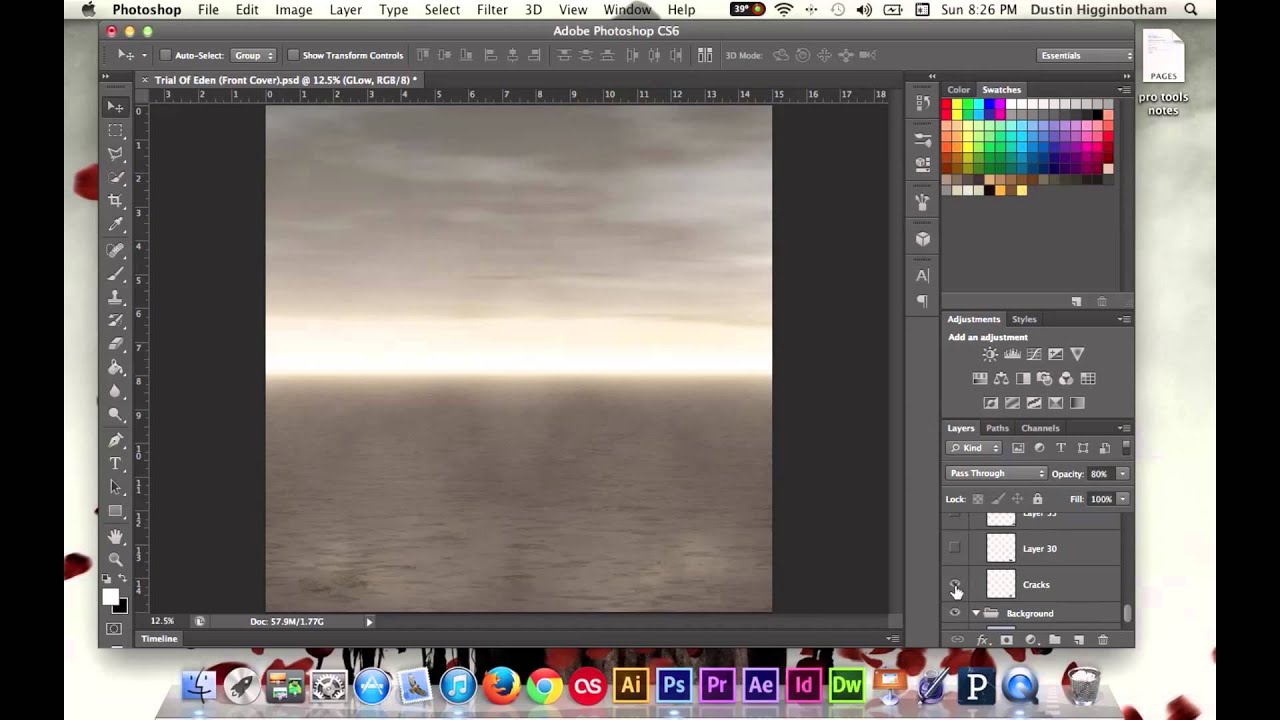Delete layer with the trash icon
This screenshot has width=1280, height=720.
click(x=1103, y=640)
